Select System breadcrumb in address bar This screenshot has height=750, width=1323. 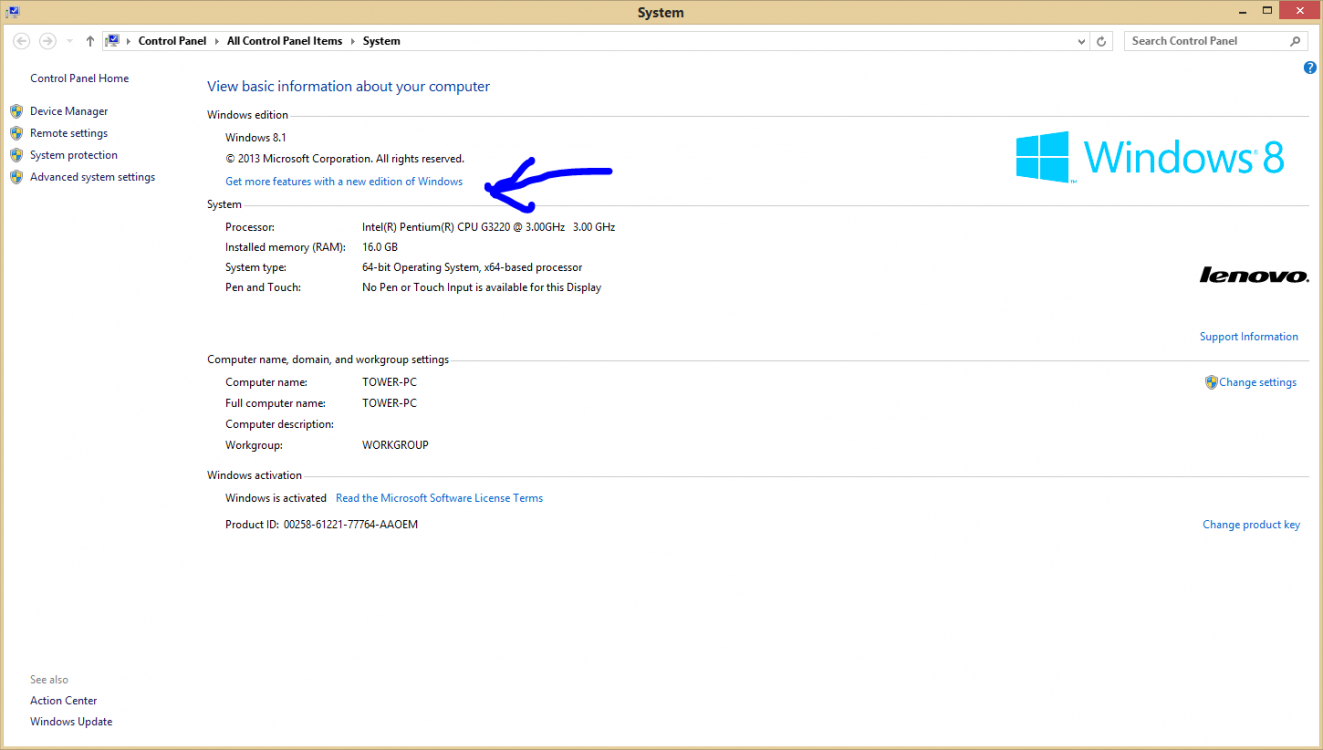pos(381,41)
